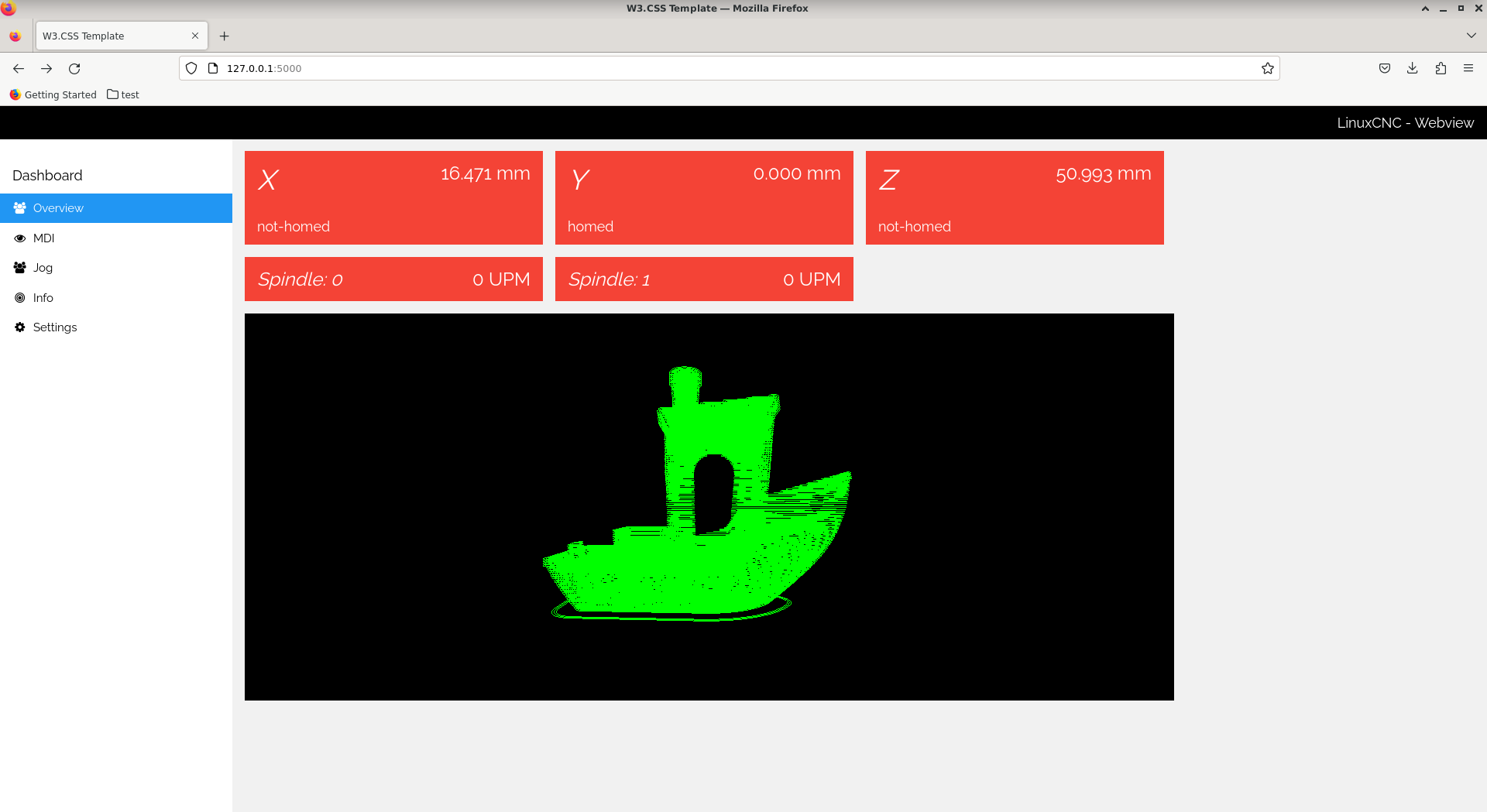
Task: Click the LinuxCNC - Webview header title
Action: (x=1405, y=123)
